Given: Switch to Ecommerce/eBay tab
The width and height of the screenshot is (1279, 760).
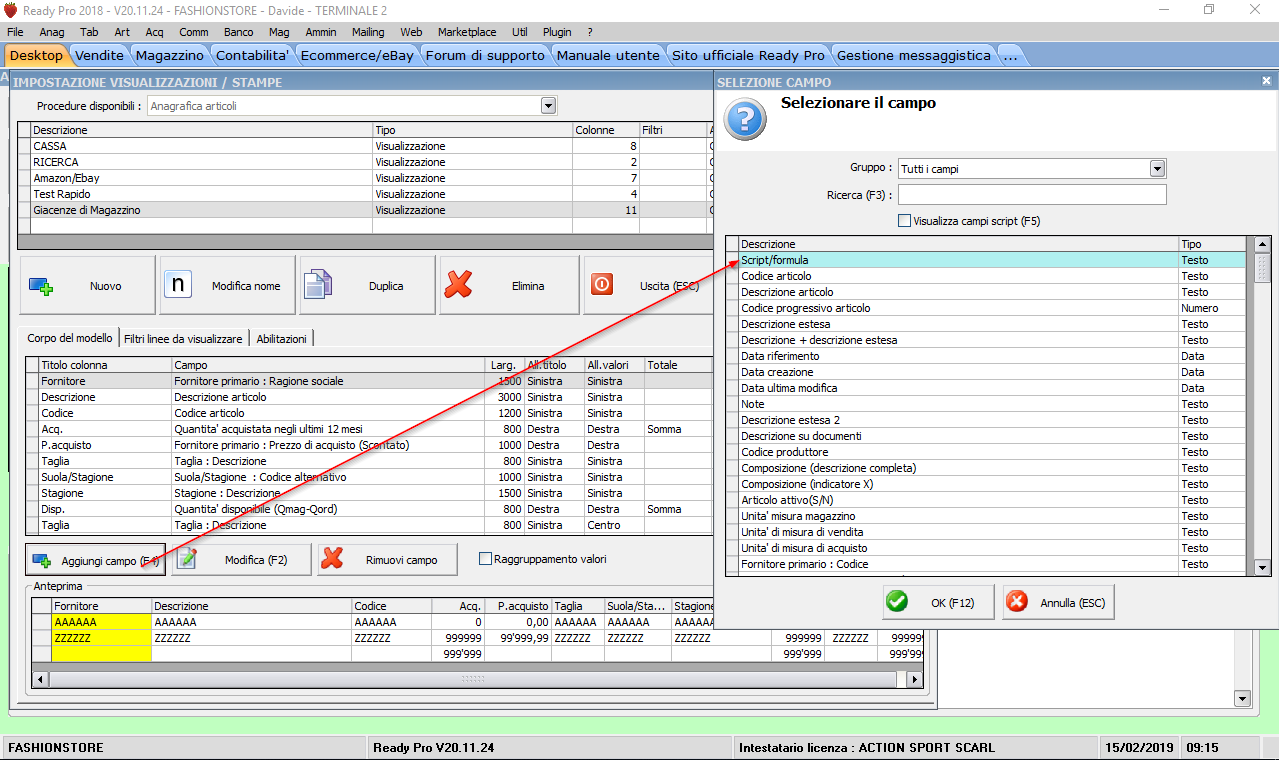Looking at the screenshot, I should point(357,55).
